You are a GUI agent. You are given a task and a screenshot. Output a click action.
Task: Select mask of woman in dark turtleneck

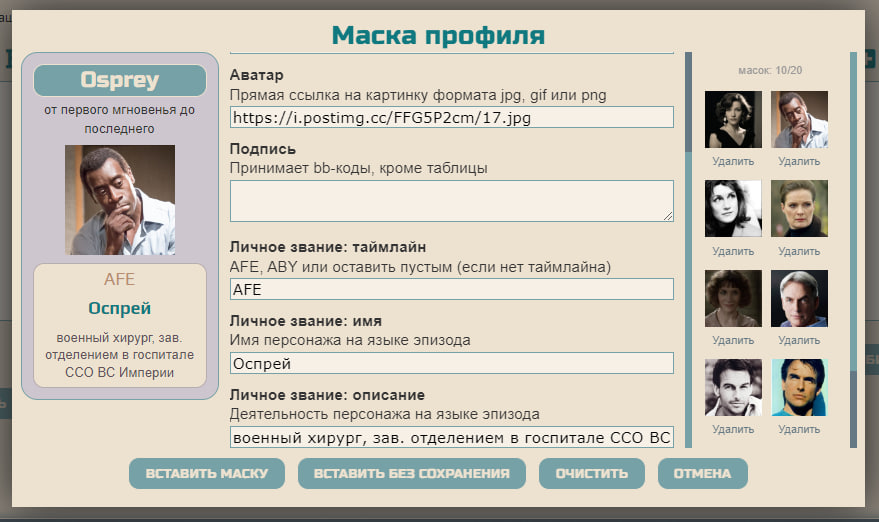[799, 209]
